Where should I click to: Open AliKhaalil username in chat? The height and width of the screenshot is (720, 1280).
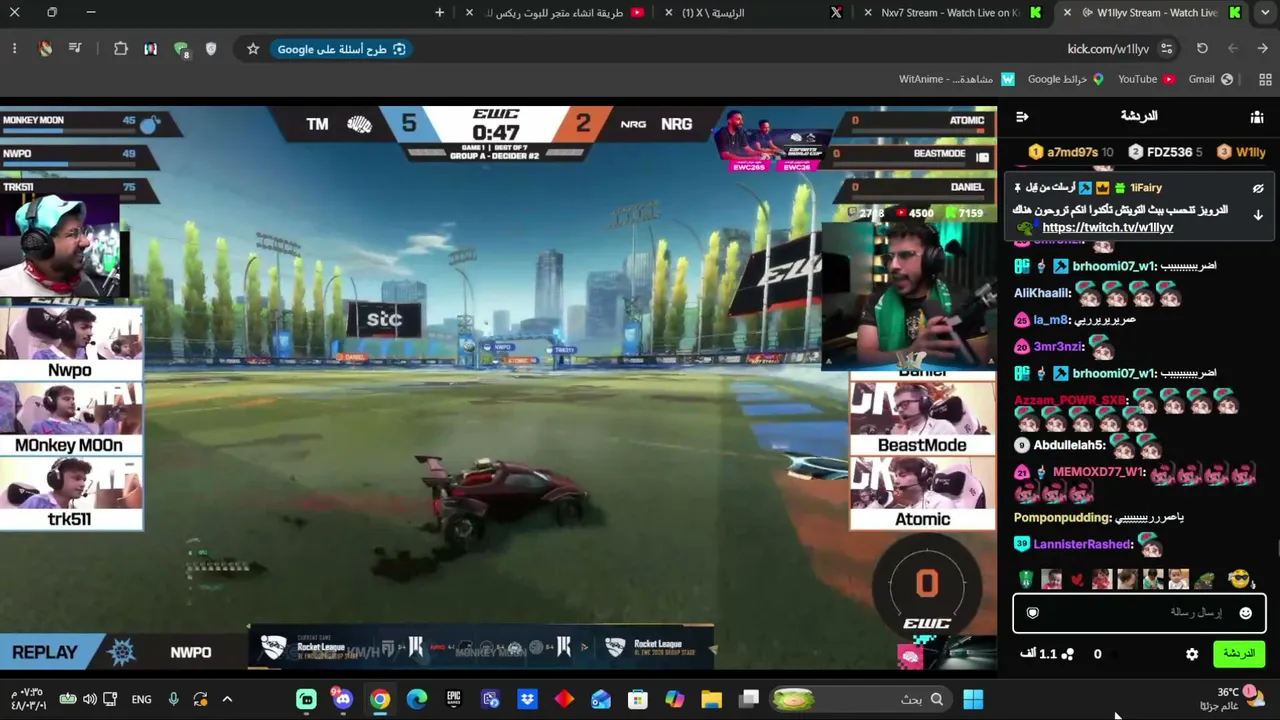pos(1041,293)
